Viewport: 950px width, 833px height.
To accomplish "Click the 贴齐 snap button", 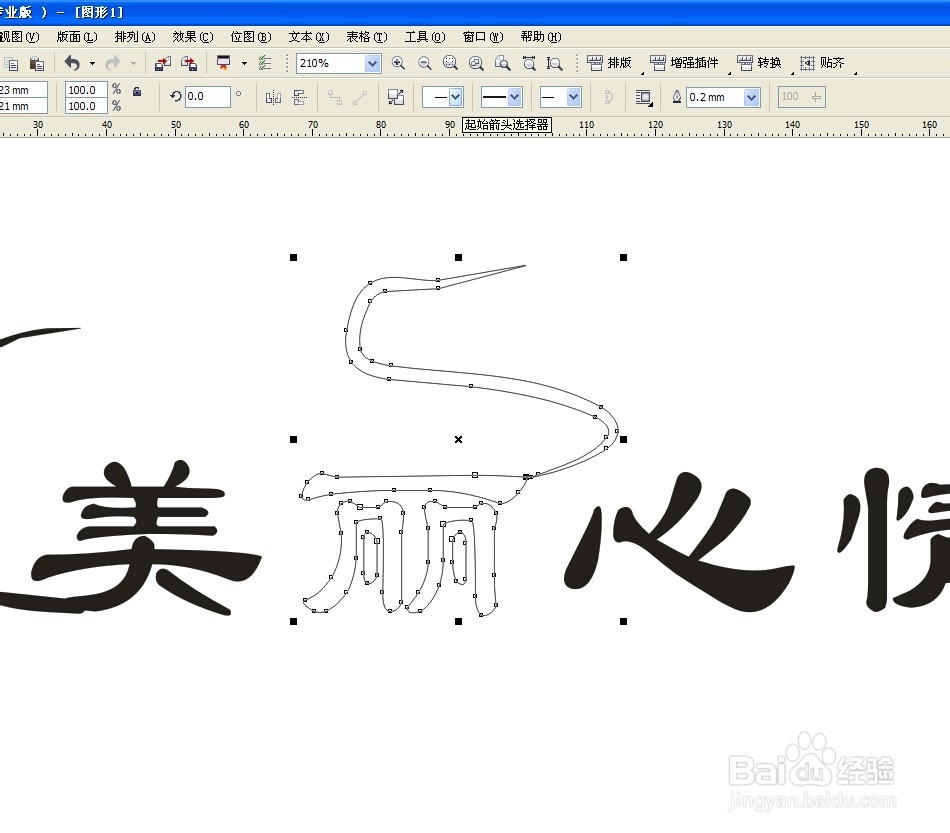I will [823, 63].
